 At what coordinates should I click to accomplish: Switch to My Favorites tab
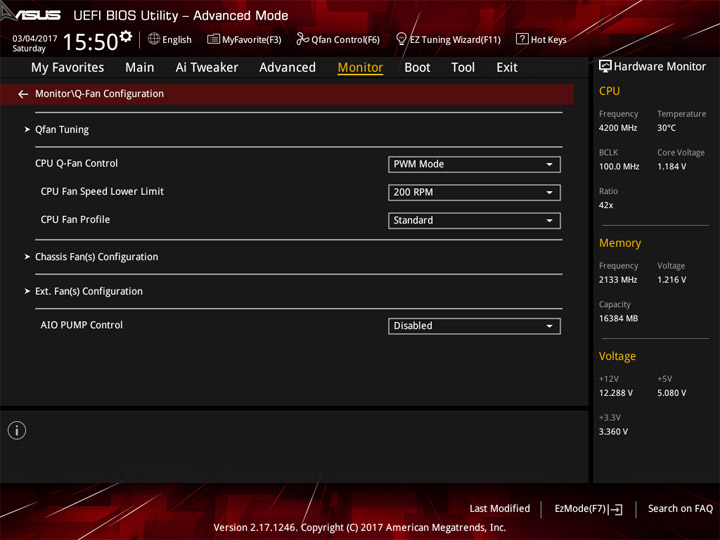point(68,68)
